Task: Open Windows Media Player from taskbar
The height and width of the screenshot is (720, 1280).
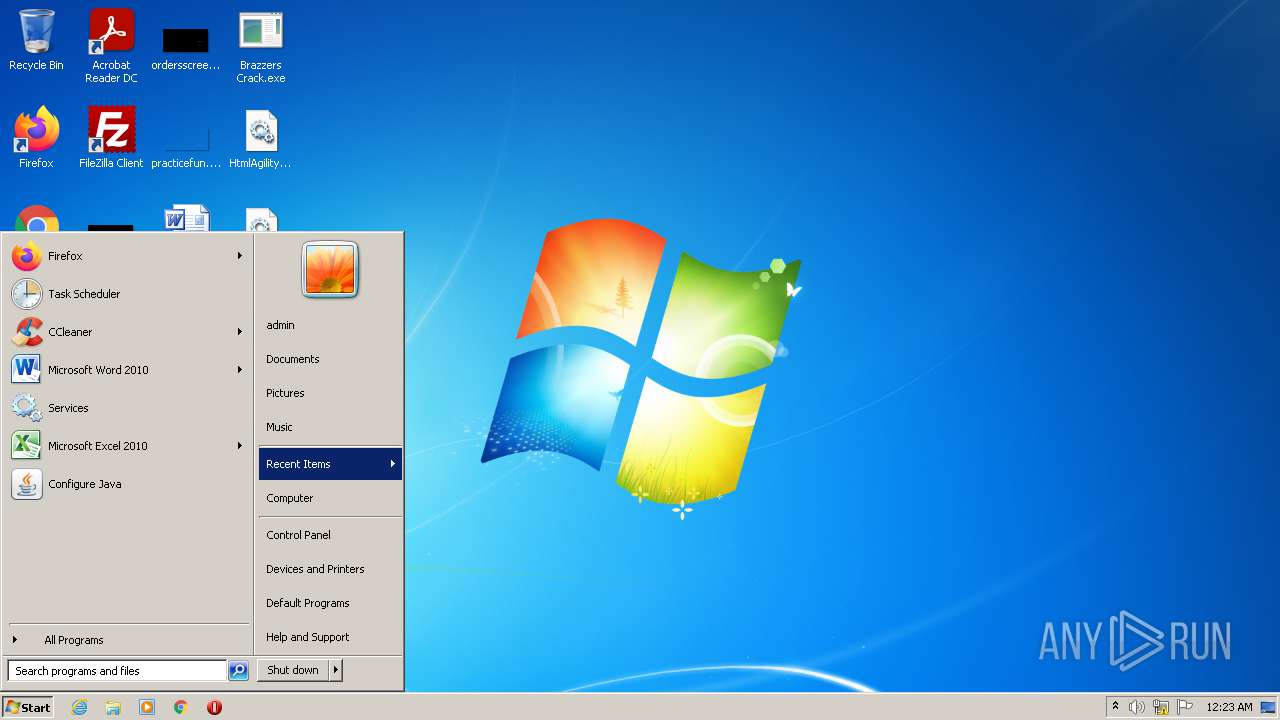Action: 147,707
